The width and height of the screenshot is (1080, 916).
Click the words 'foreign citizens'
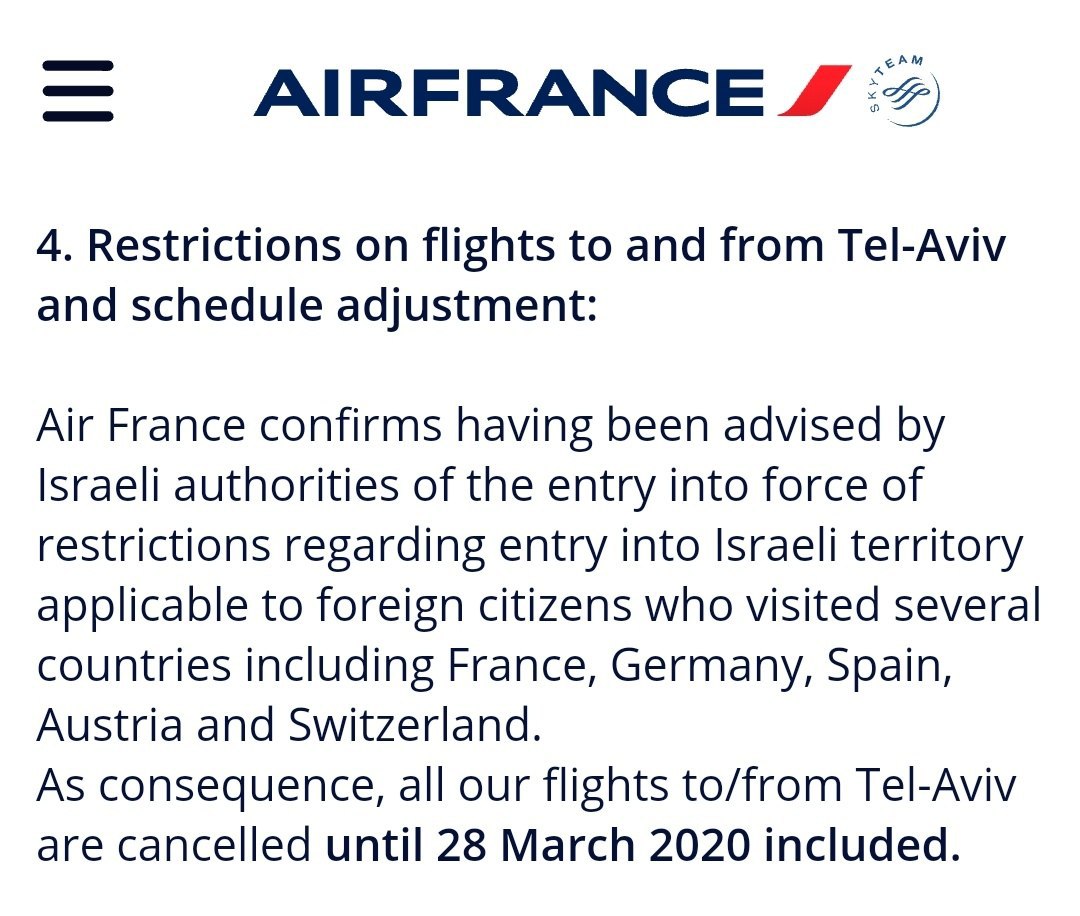click(x=474, y=606)
